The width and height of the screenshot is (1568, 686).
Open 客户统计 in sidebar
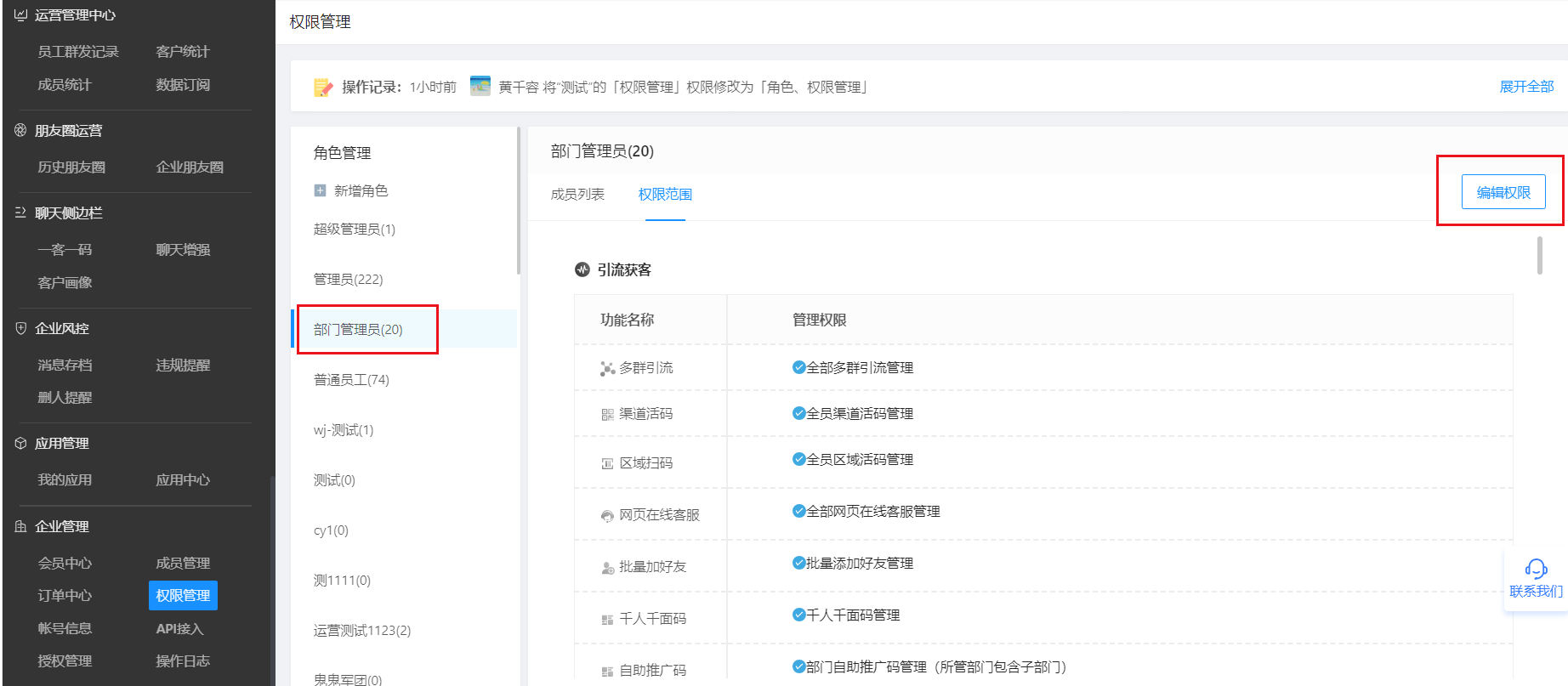point(183,52)
